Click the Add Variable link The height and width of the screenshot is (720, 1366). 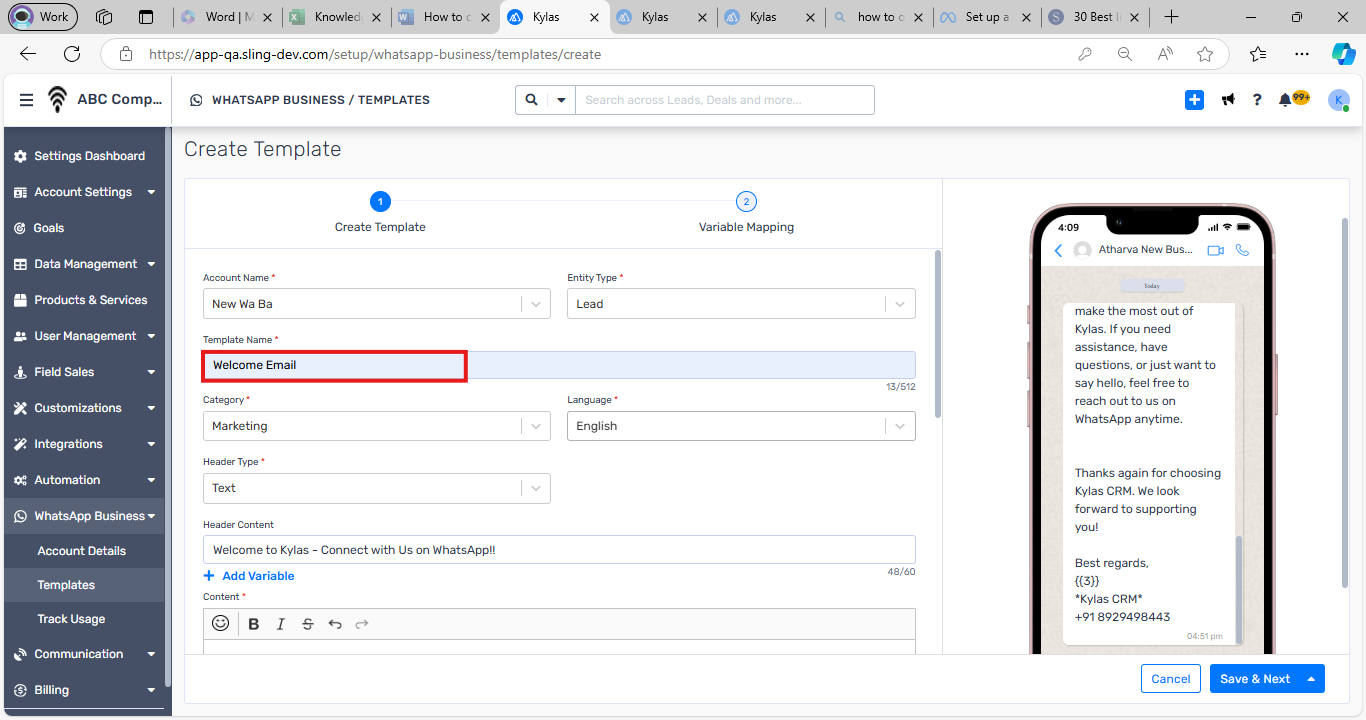(249, 576)
